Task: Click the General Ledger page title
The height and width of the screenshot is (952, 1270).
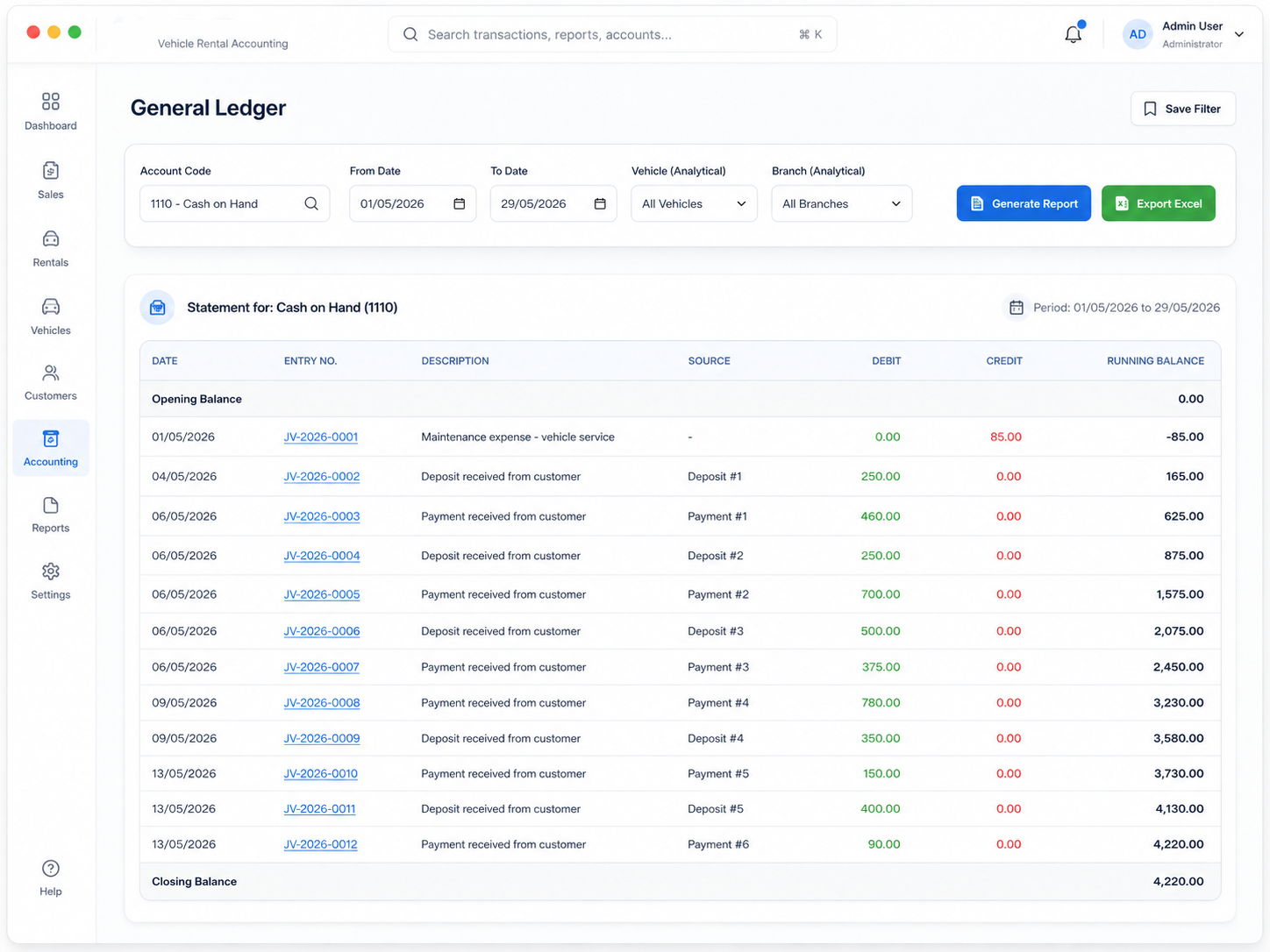Action: [209, 108]
